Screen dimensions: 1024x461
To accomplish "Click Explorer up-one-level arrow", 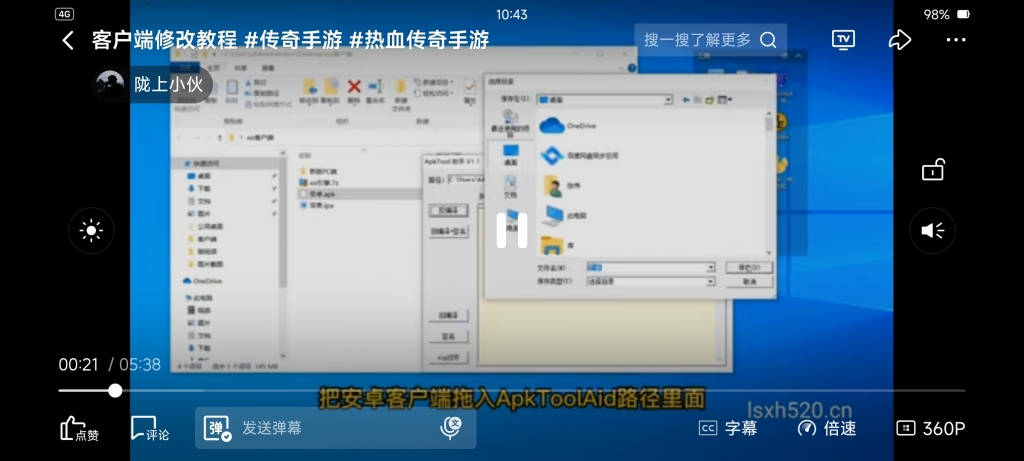I will [219, 138].
